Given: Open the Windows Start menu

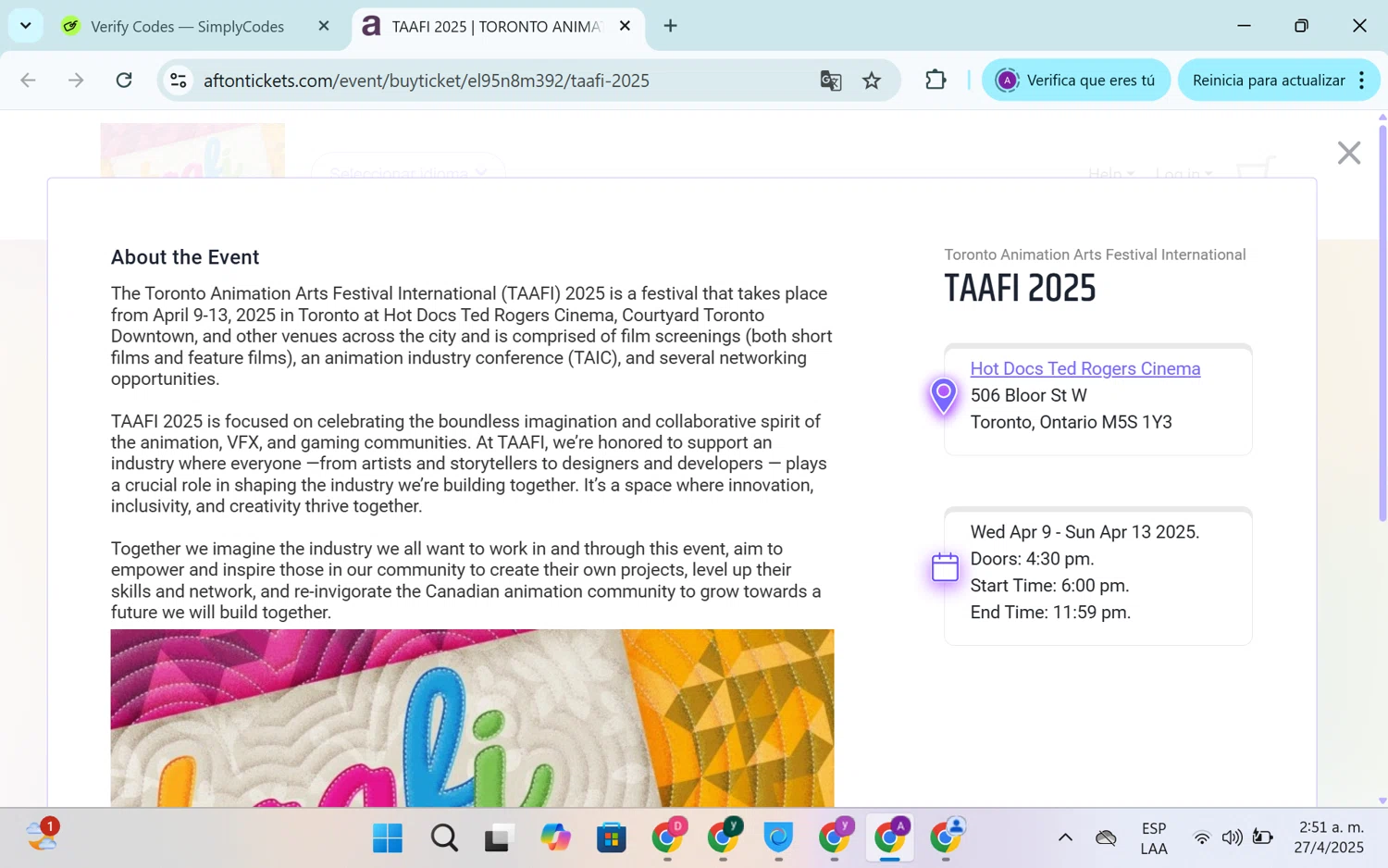Looking at the screenshot, I should [x=388, y=838].
